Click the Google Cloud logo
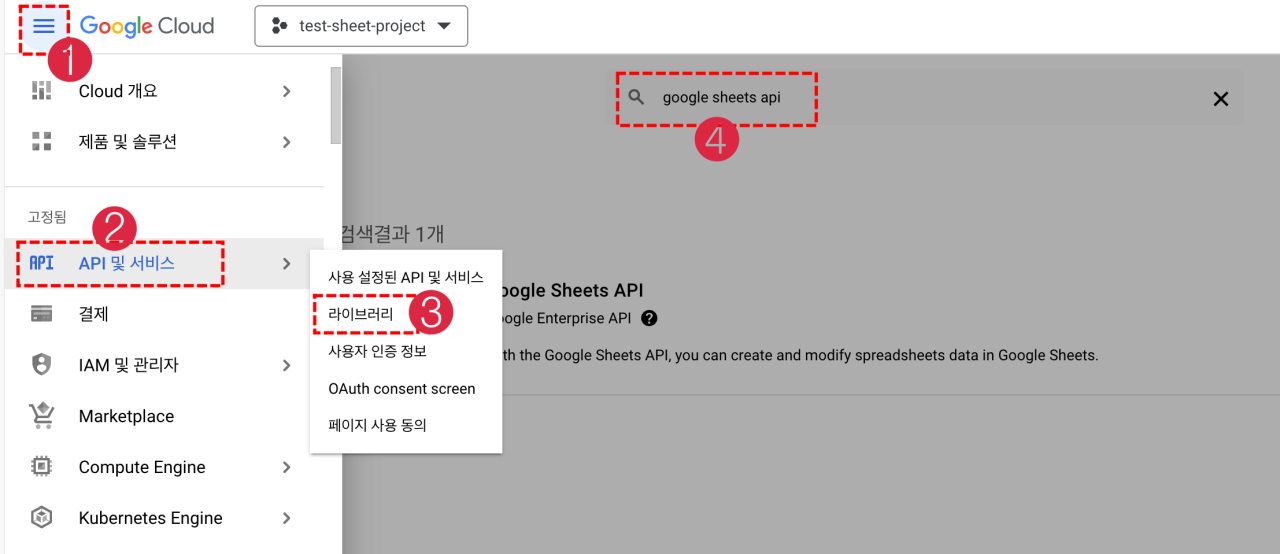 pos(147,26)
